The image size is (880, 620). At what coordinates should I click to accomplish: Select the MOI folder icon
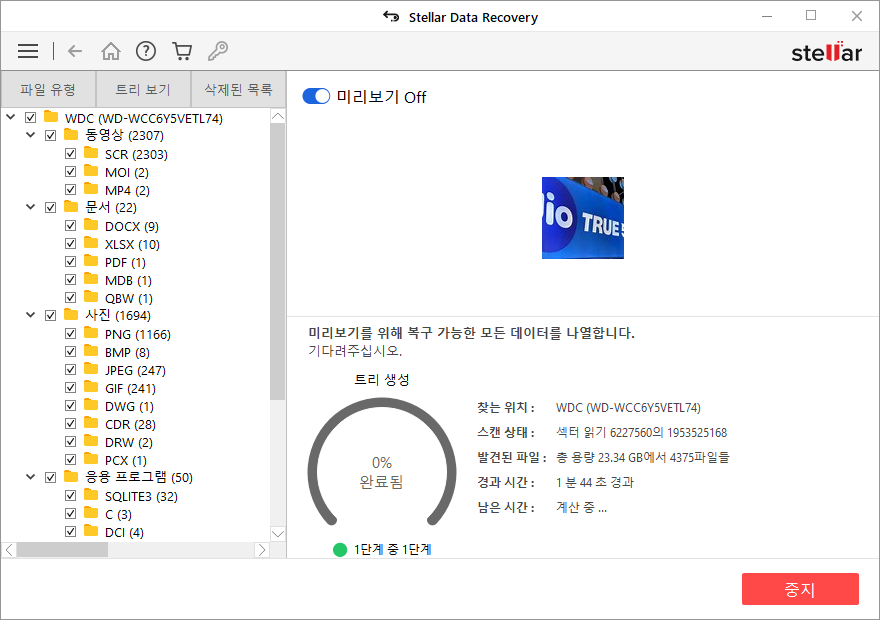coord(91,171)
